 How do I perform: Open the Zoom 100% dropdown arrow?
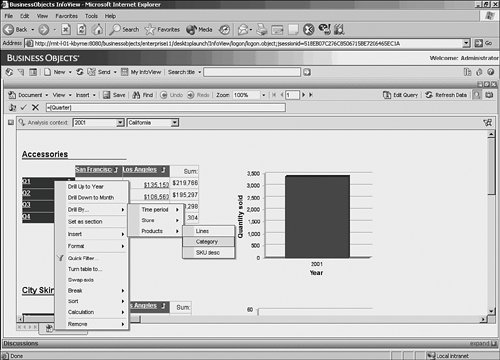263,95
